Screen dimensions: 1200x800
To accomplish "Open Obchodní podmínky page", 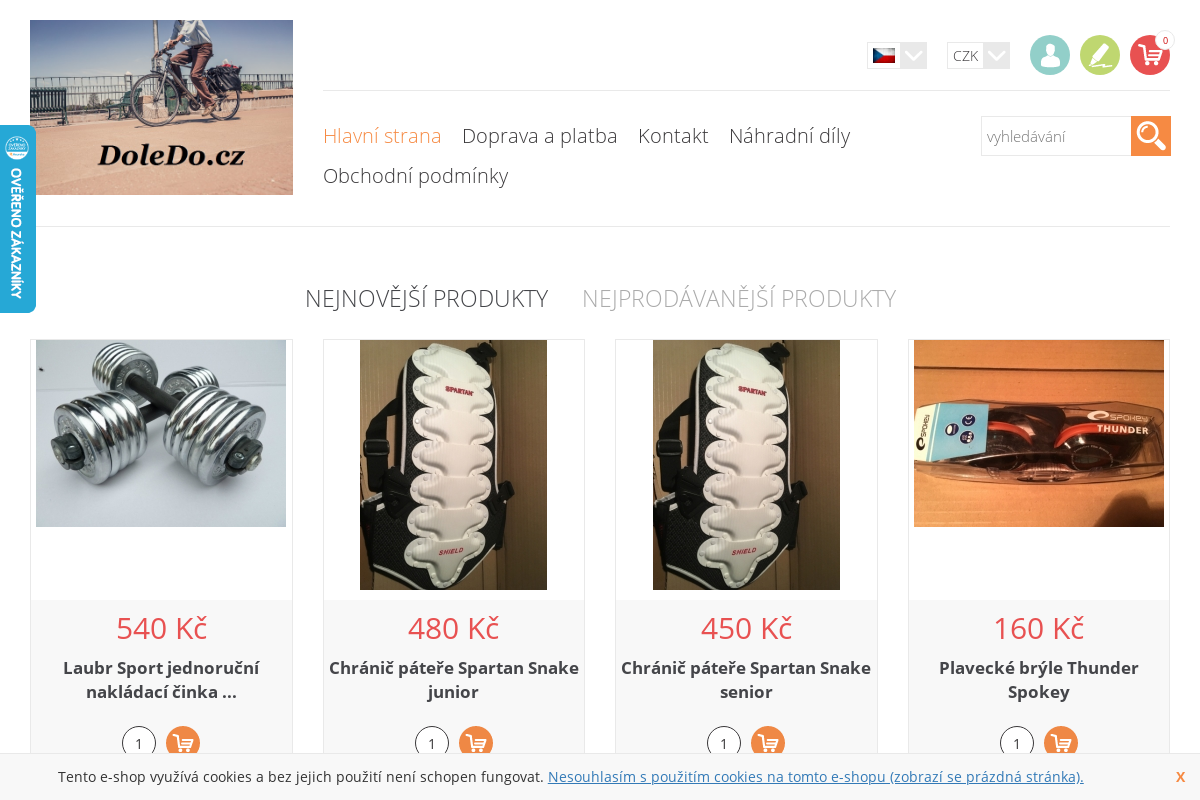I will [415, 175].
